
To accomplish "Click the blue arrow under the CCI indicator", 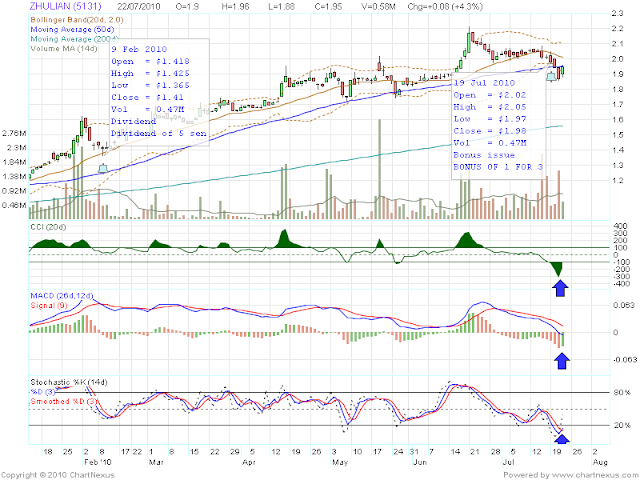I will click(x=560, y=288).
